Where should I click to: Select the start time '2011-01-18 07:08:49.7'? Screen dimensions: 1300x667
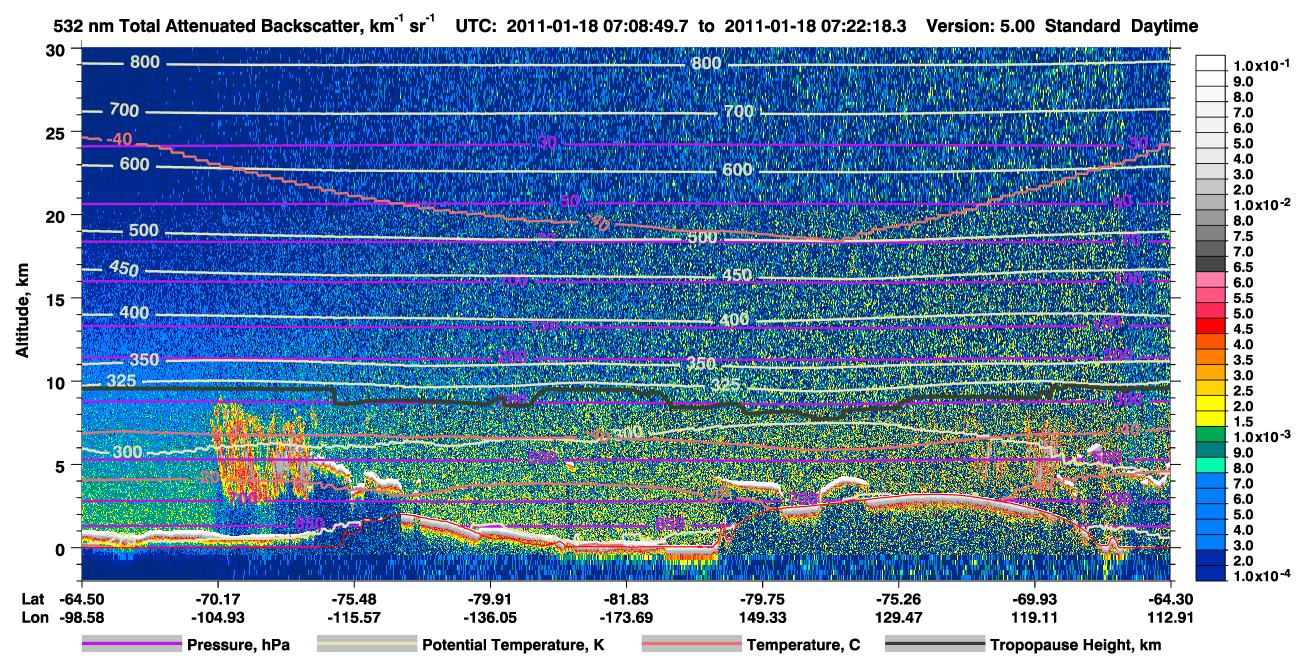(x=598, y=25)
